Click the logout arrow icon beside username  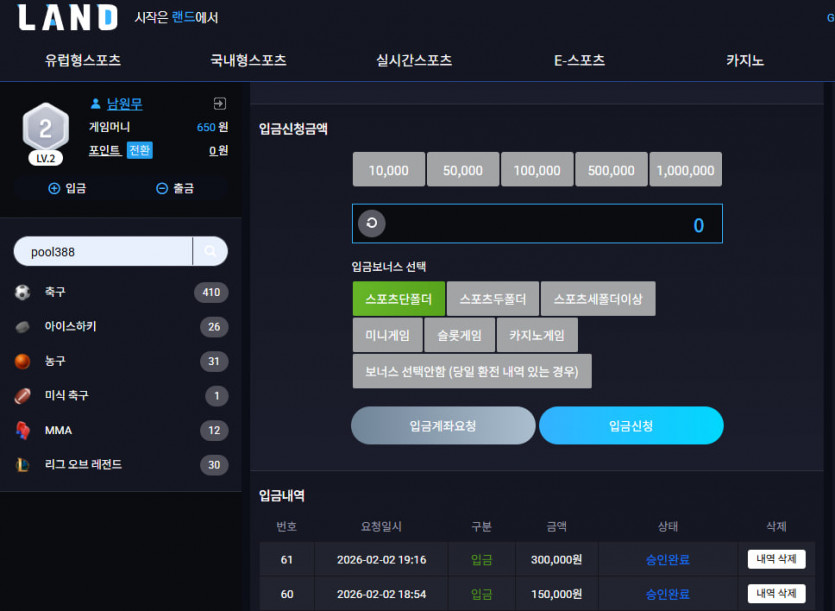click(219, 103)
